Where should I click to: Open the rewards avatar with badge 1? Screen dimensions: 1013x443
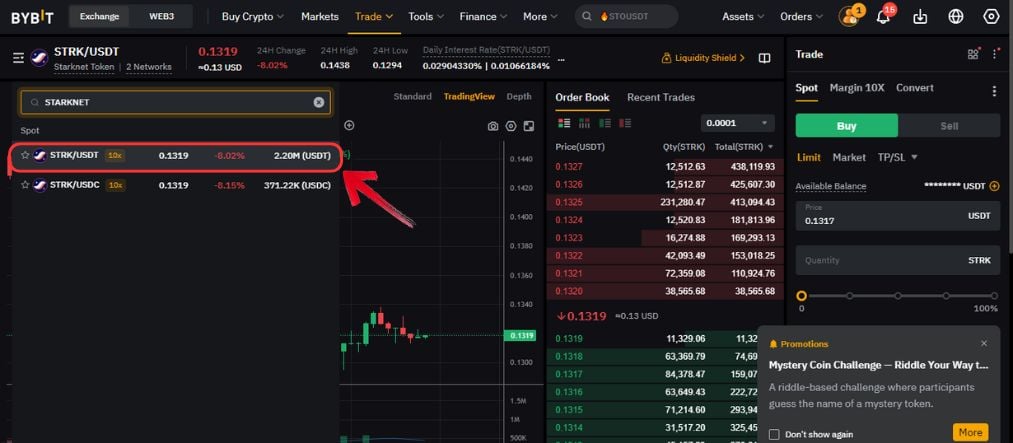point(850,16)
